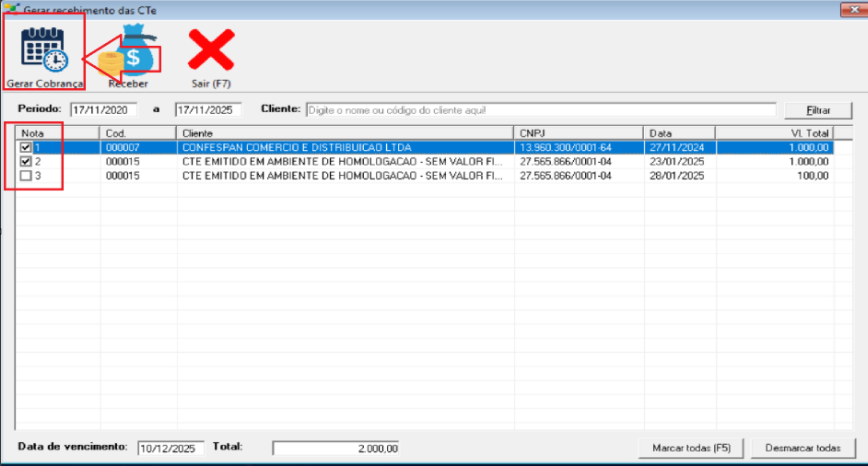Edit the Data de vencimento field
The image size is (868, 466).
(x=171, y=448)
